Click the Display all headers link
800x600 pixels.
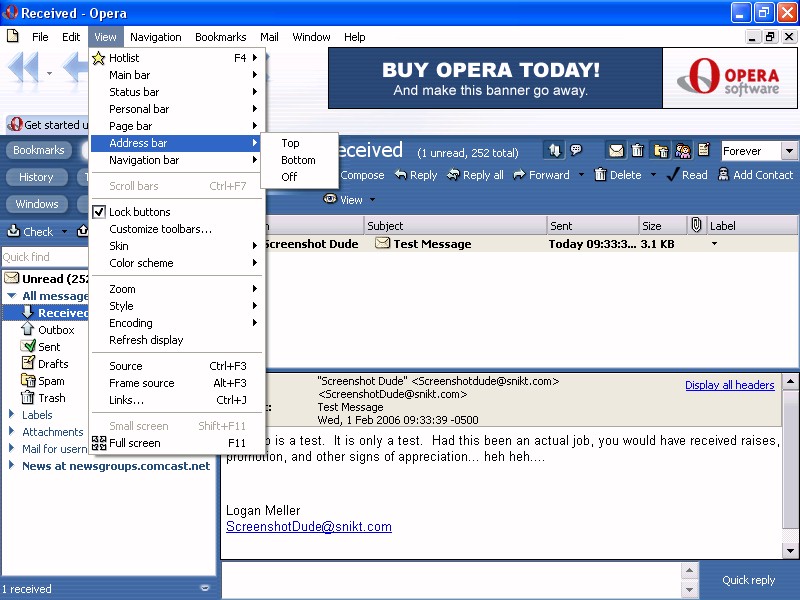tap(729, 385)
